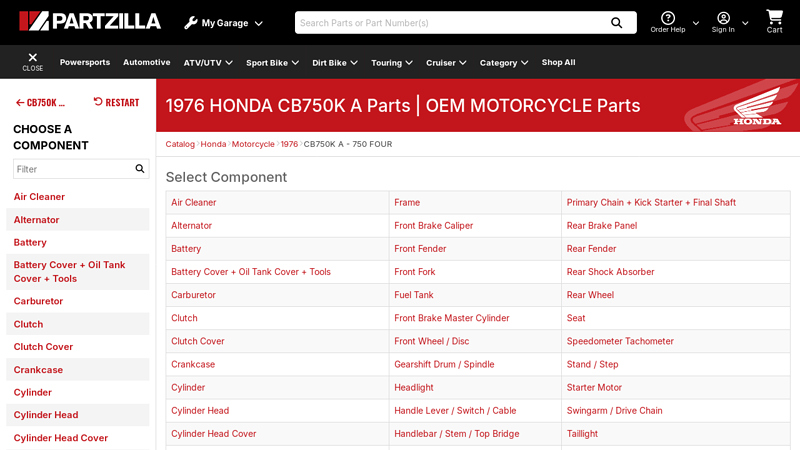Open Front Fender component
800x450 pixels.
point(420,248)
